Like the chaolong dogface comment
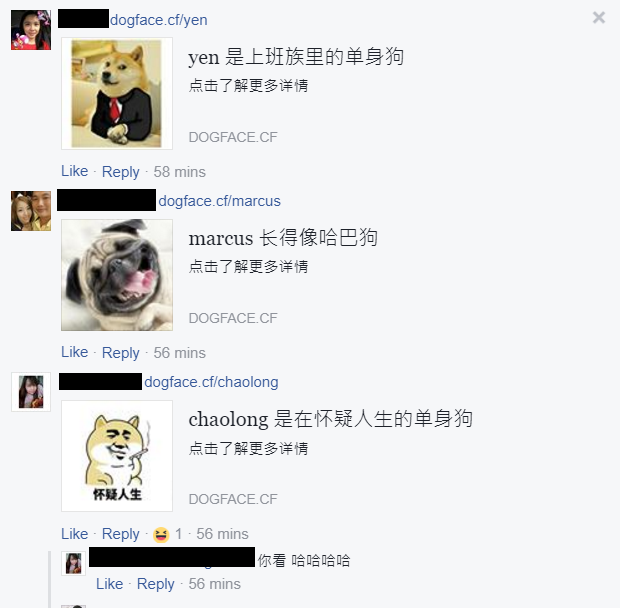The width and height of the screenshot is (620, 608). click(x=74, y=534)
